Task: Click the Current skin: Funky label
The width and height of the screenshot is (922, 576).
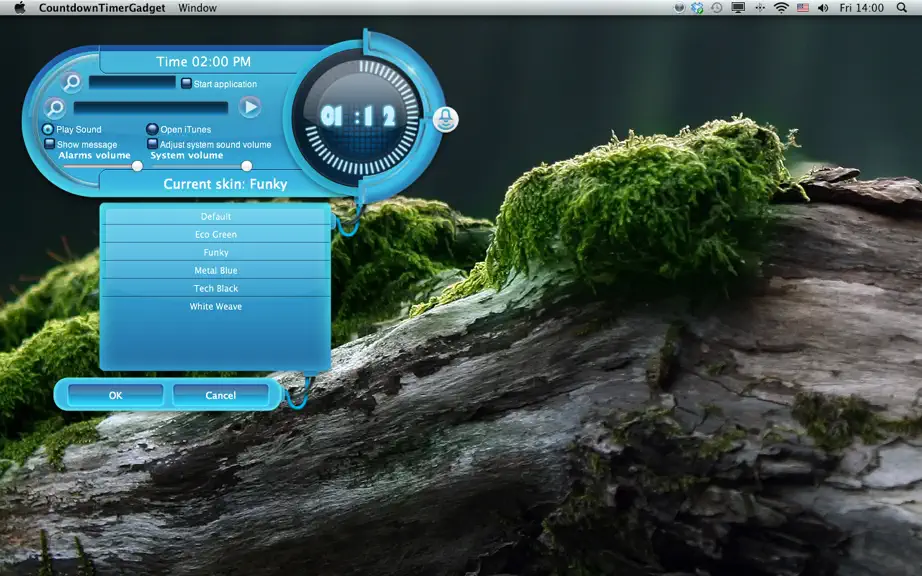Action: tap(225, 184)
